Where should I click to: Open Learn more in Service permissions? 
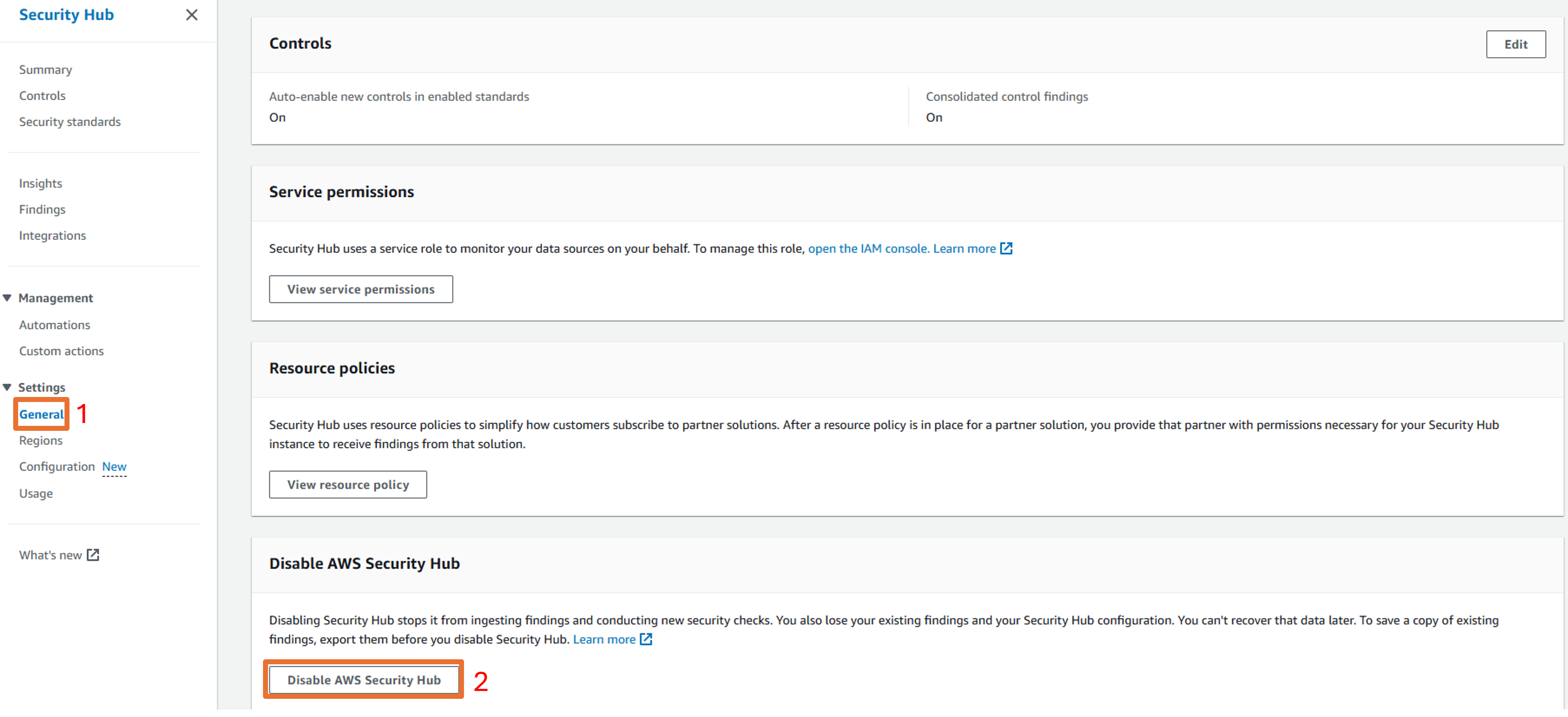click(x=964, y=248)
